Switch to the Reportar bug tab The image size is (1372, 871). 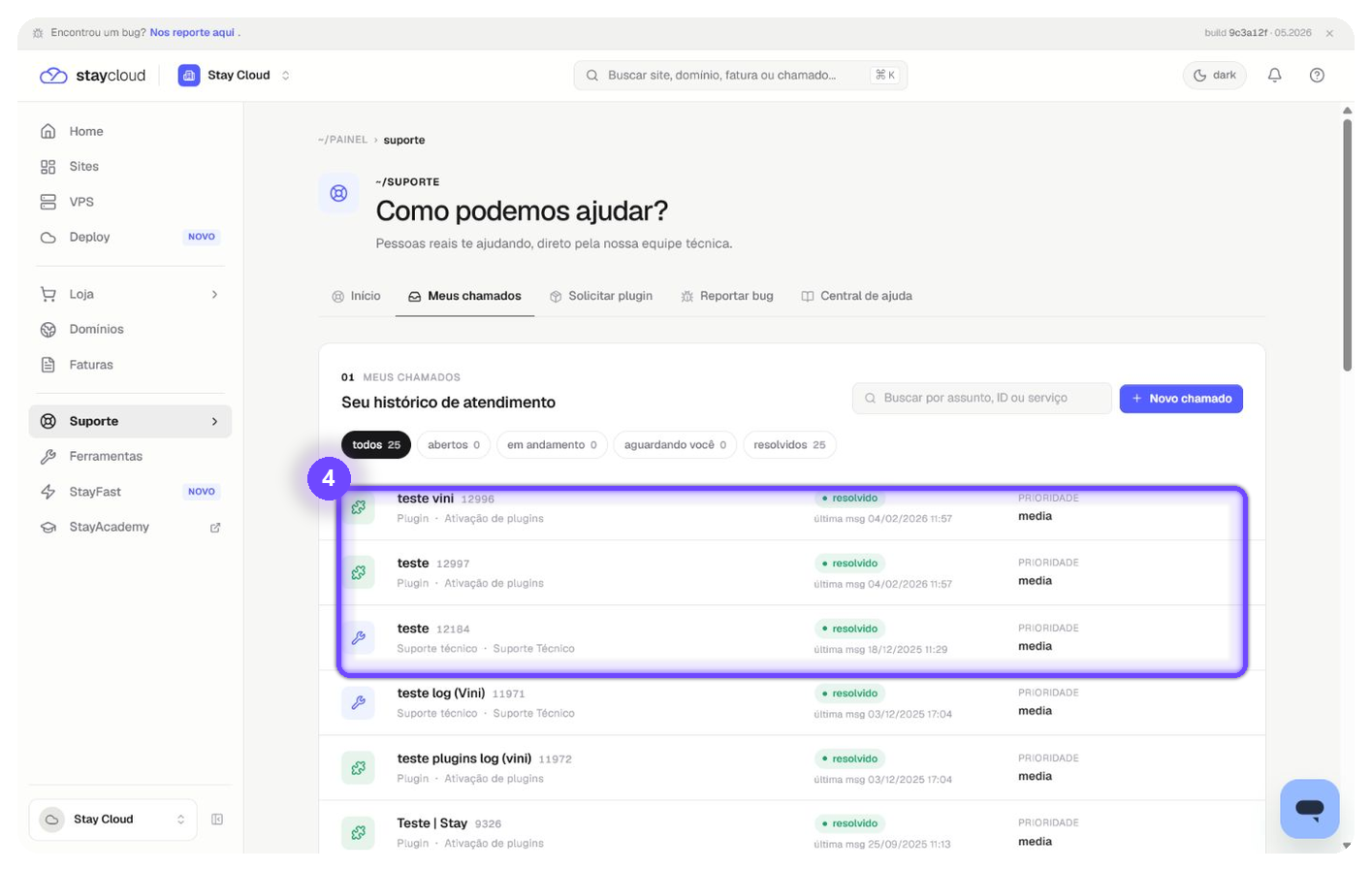pyautogui.click(x=727, y=296)
